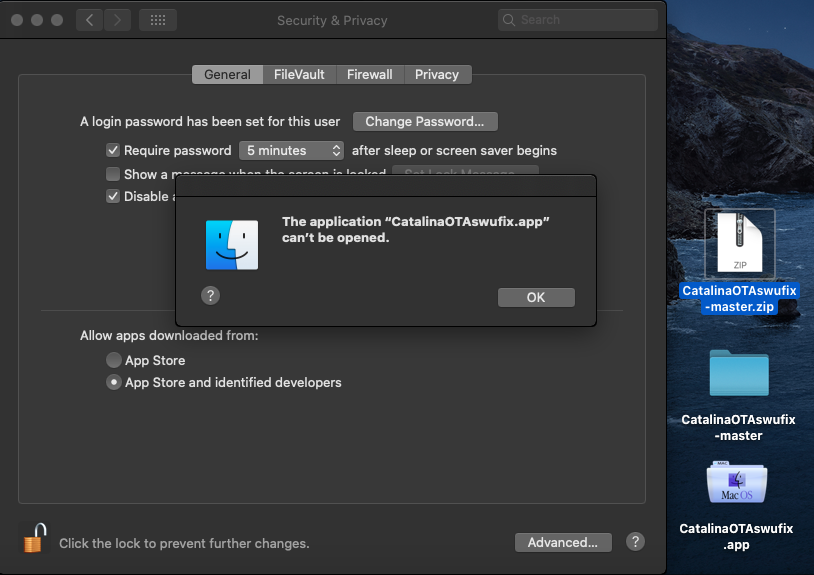
Task: Open the 5 minutes delay dropdown
Action: [291, 150]
